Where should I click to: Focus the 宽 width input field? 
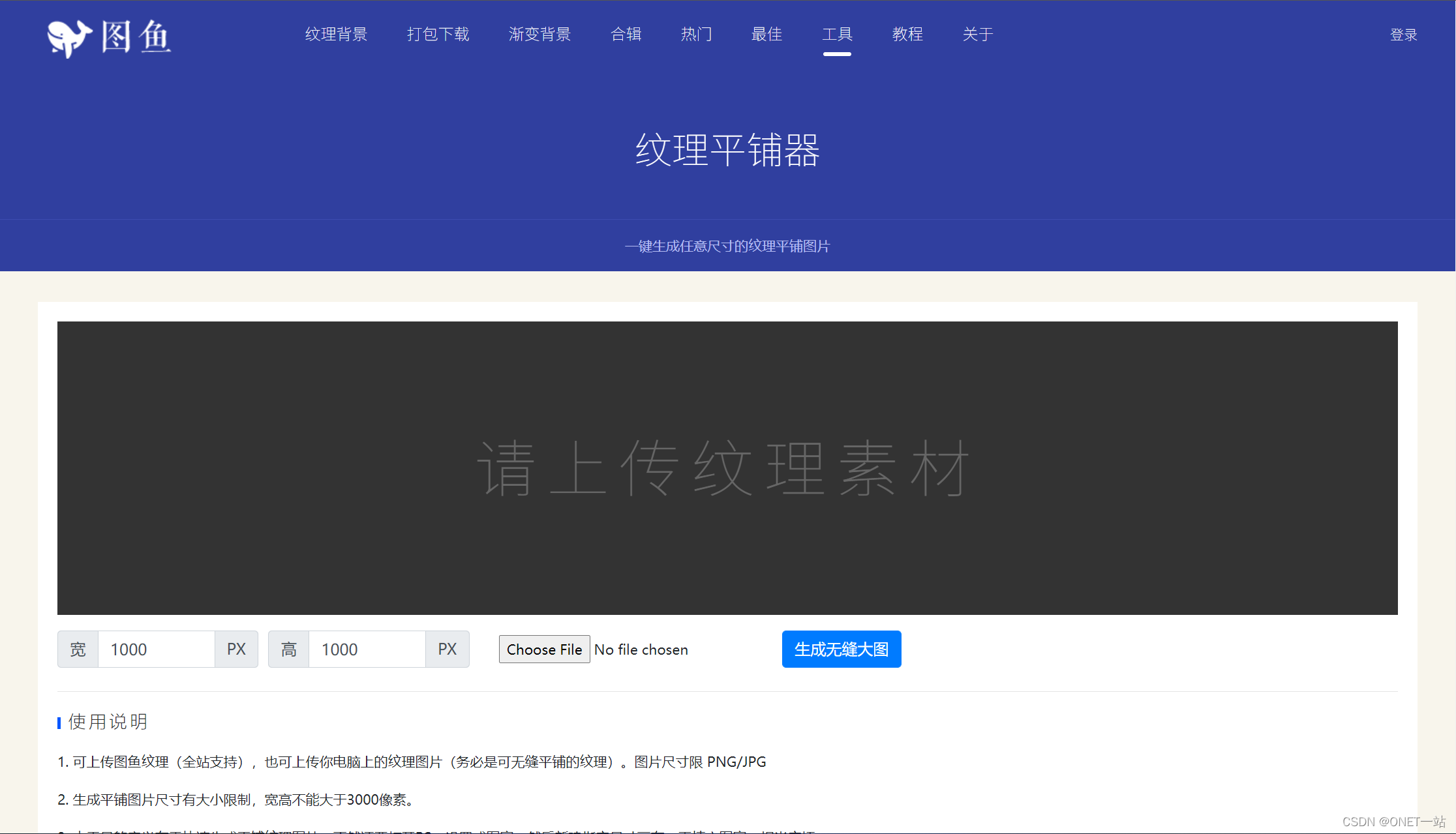[157, 649]
